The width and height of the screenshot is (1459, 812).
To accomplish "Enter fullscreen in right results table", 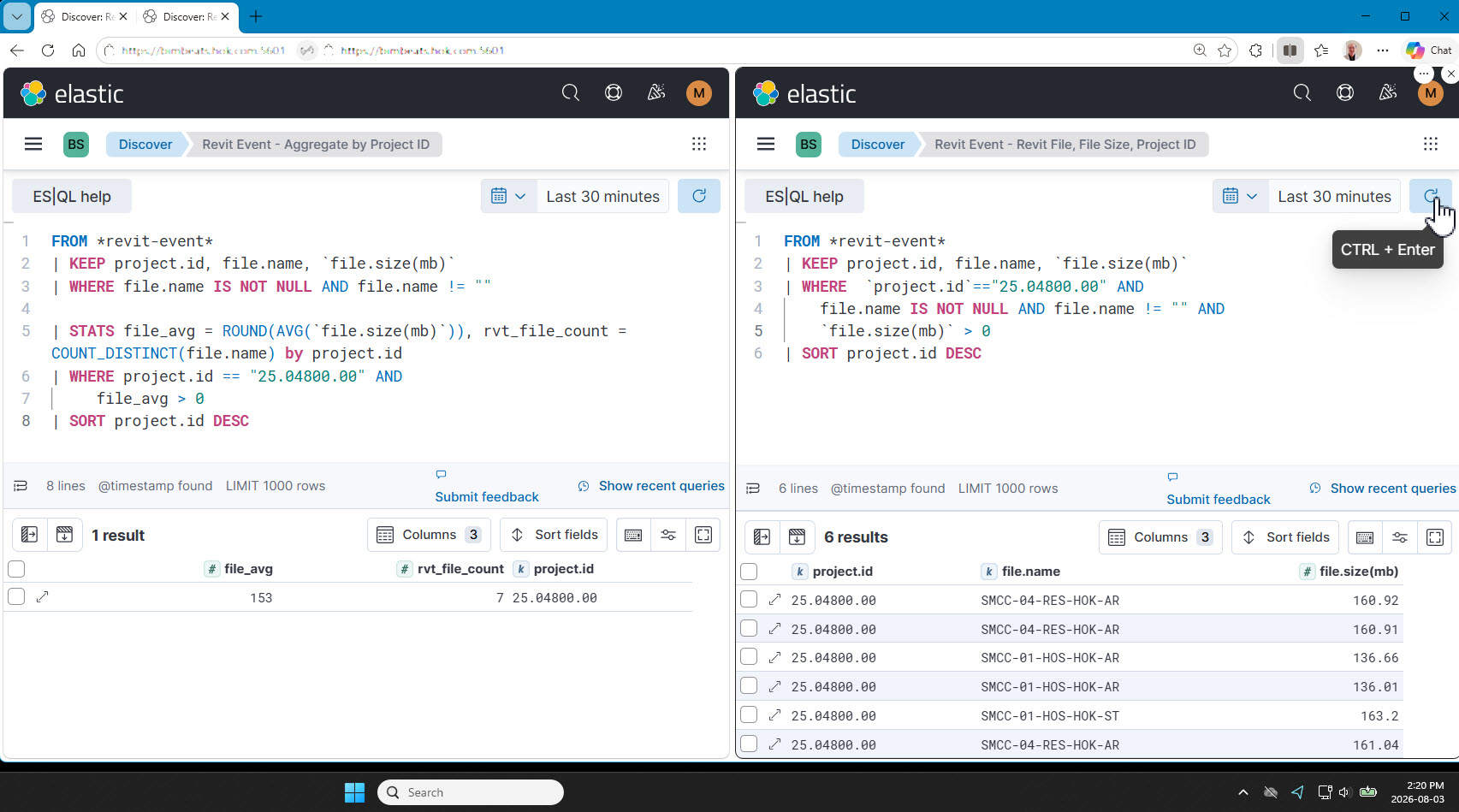I will point(1435,537).
